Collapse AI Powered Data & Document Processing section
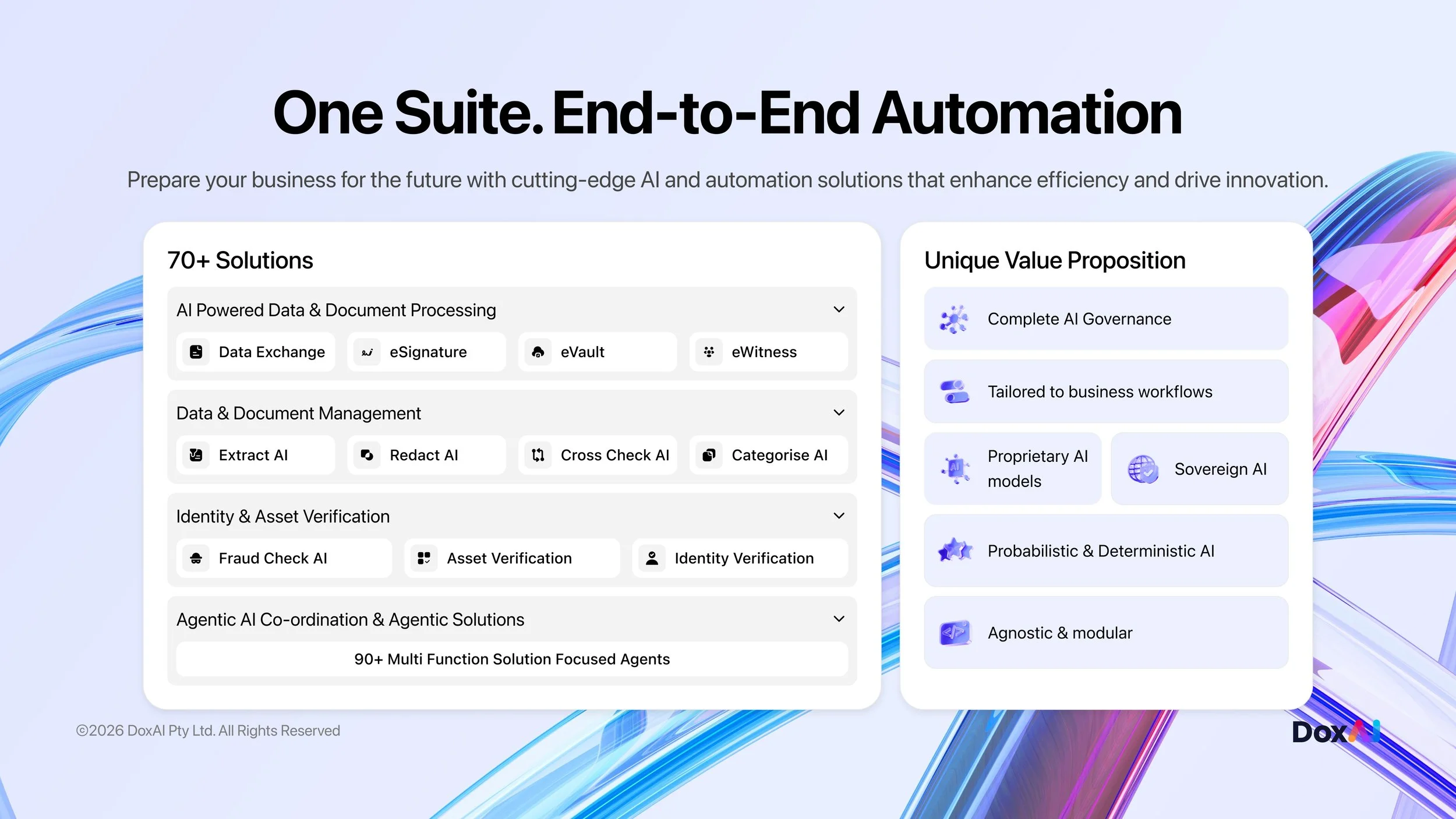 click(839, 309)
